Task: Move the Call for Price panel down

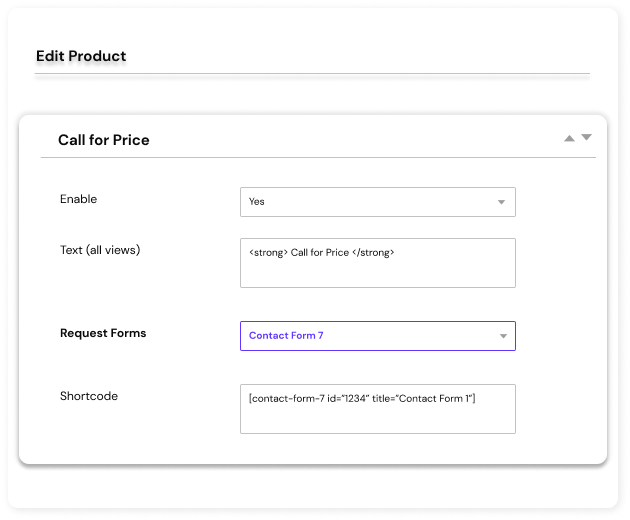Action: coord(586,137)
